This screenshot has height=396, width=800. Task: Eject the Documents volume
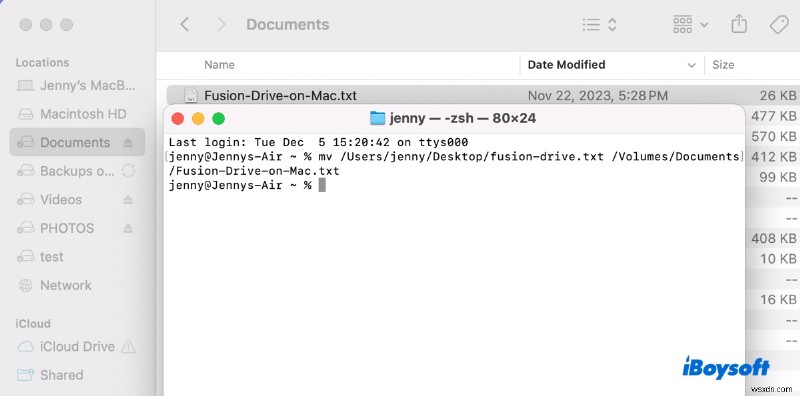click(x=128, y=142)
